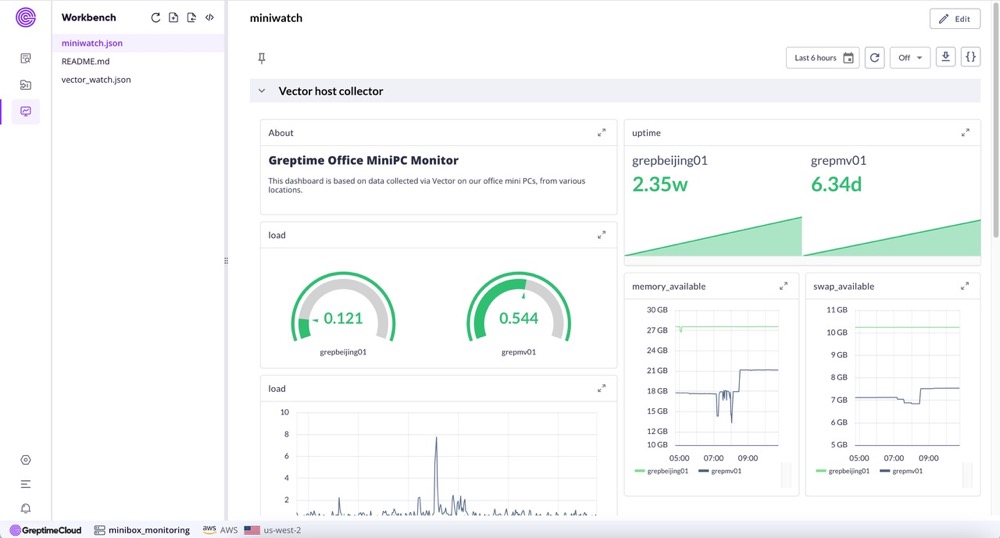
Task: Open the query search sidebar icon
Action: [x=26, y=58]
